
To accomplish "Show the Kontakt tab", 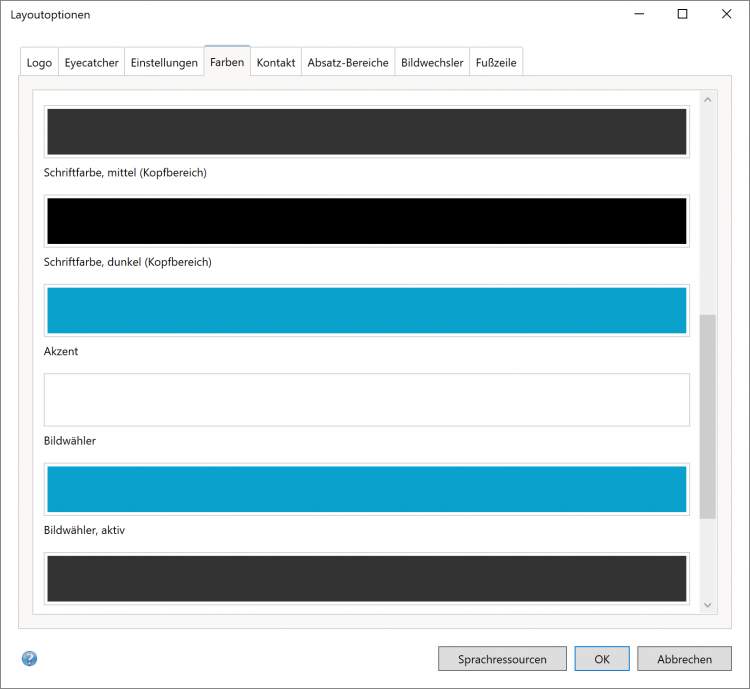I will (276, 62).
